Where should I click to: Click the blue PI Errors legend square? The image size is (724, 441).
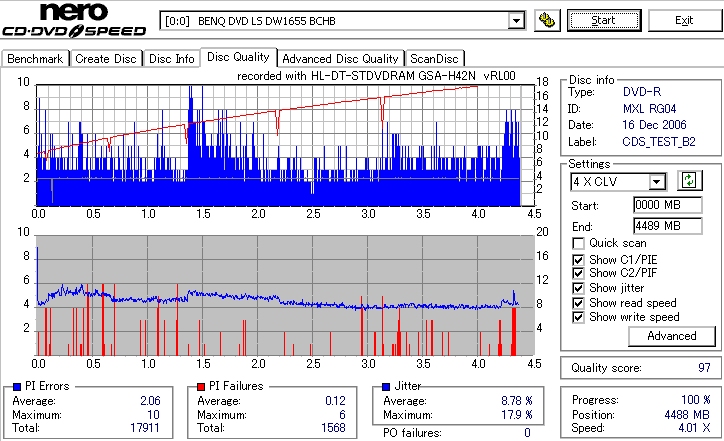17,387
